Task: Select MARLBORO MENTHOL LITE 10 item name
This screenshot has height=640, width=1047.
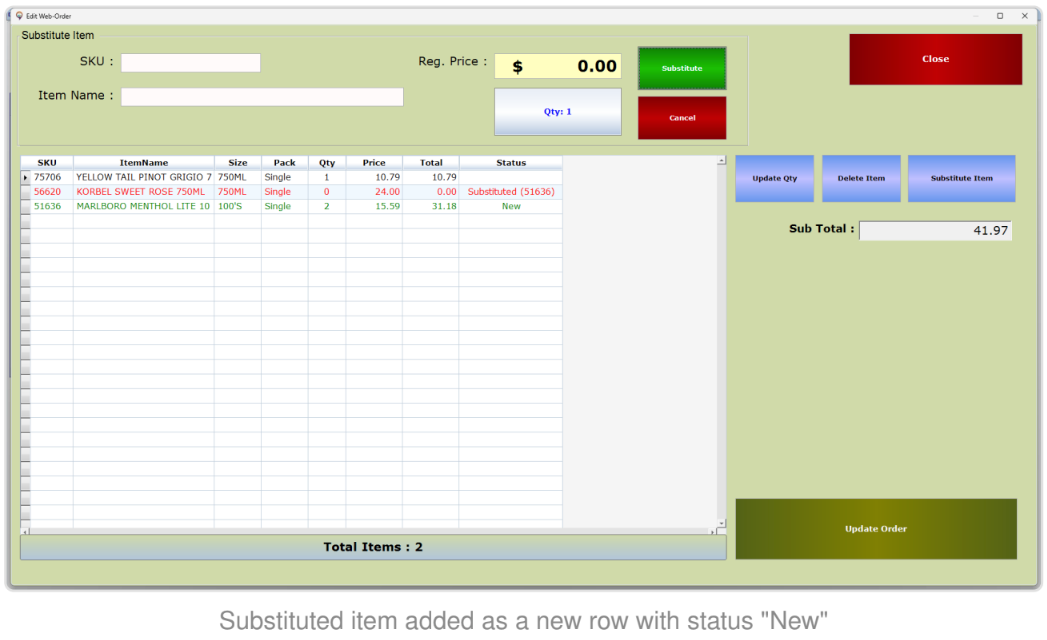Action: [x=144, y=206]
